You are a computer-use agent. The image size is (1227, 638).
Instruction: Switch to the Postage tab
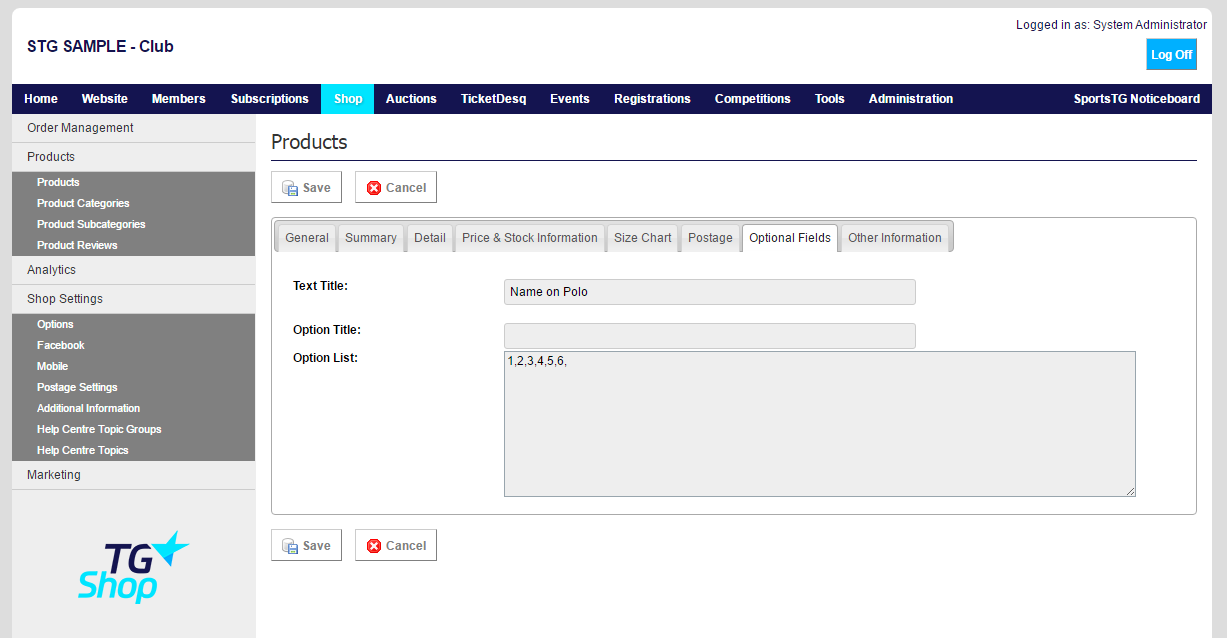(x=710, y=238)
